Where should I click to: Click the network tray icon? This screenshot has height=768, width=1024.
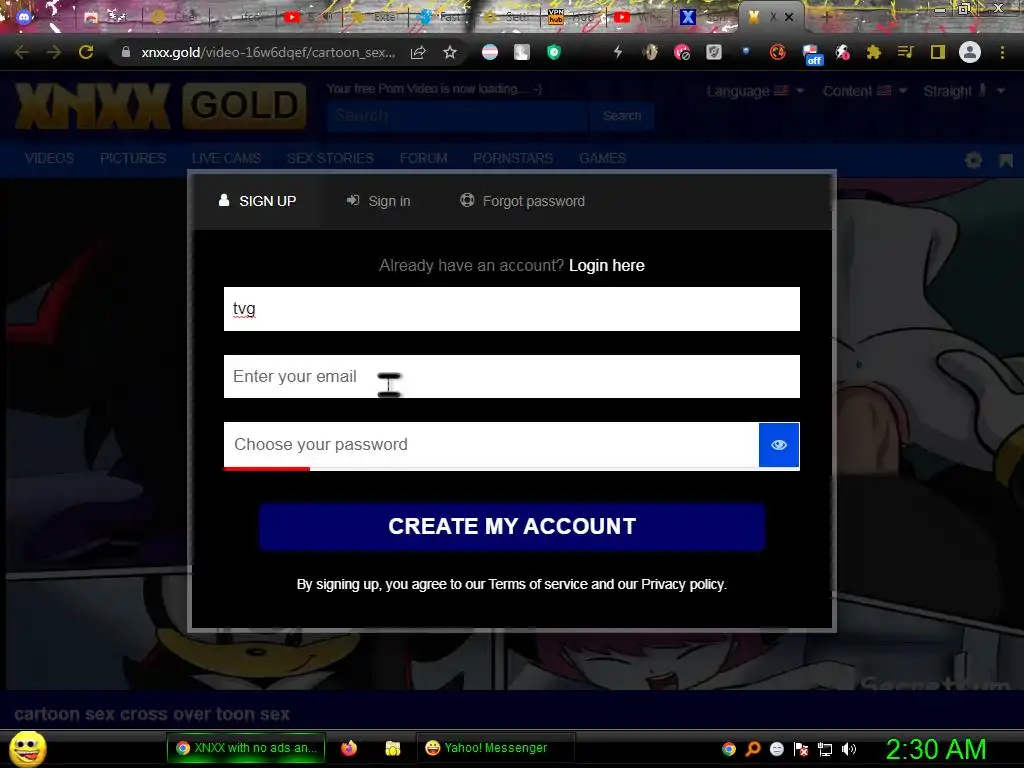(x=825, y=749)
